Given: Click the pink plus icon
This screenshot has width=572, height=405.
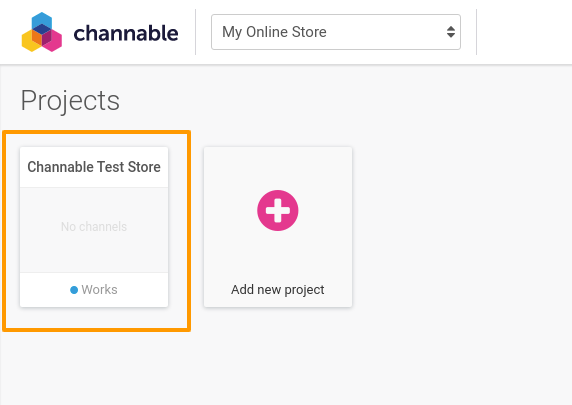Looking at the screenshot, I should (278, 211).
